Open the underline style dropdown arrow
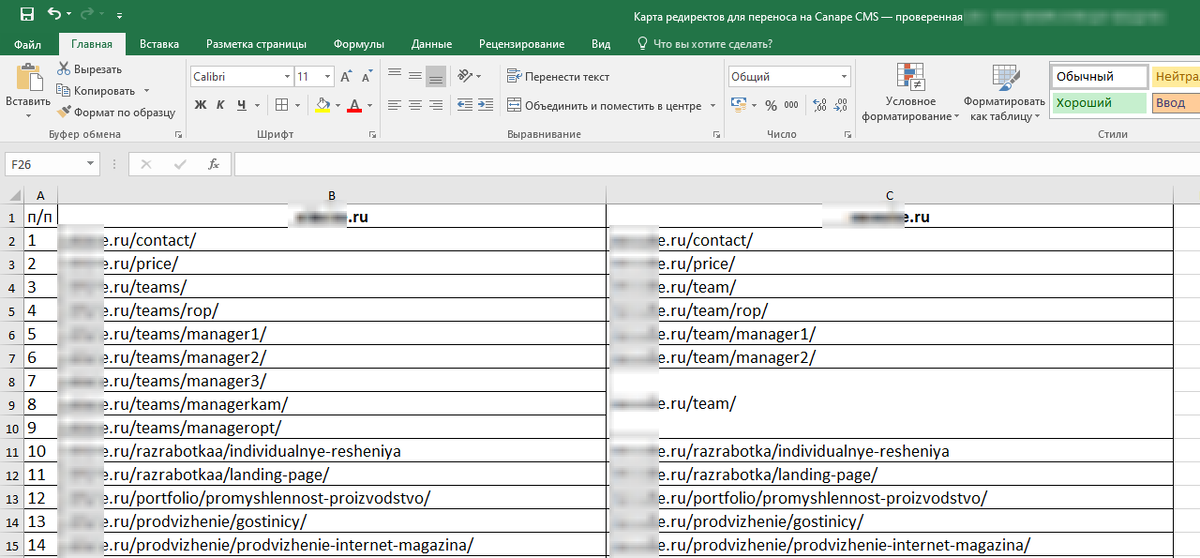The image size is (1200, 558). [256, 105]
